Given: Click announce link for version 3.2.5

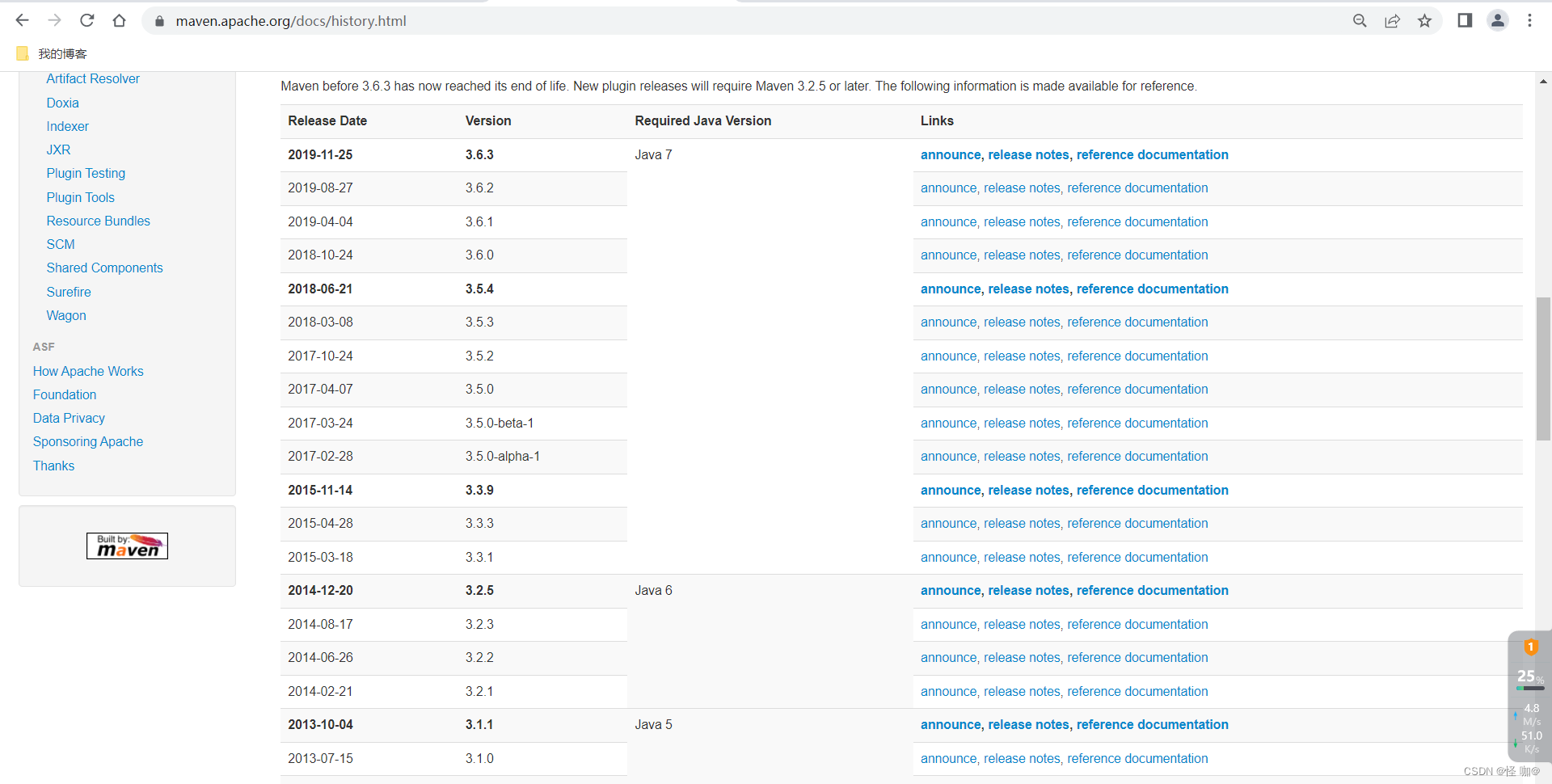Looking at the screenshot, I should click(x=951, y=590).
